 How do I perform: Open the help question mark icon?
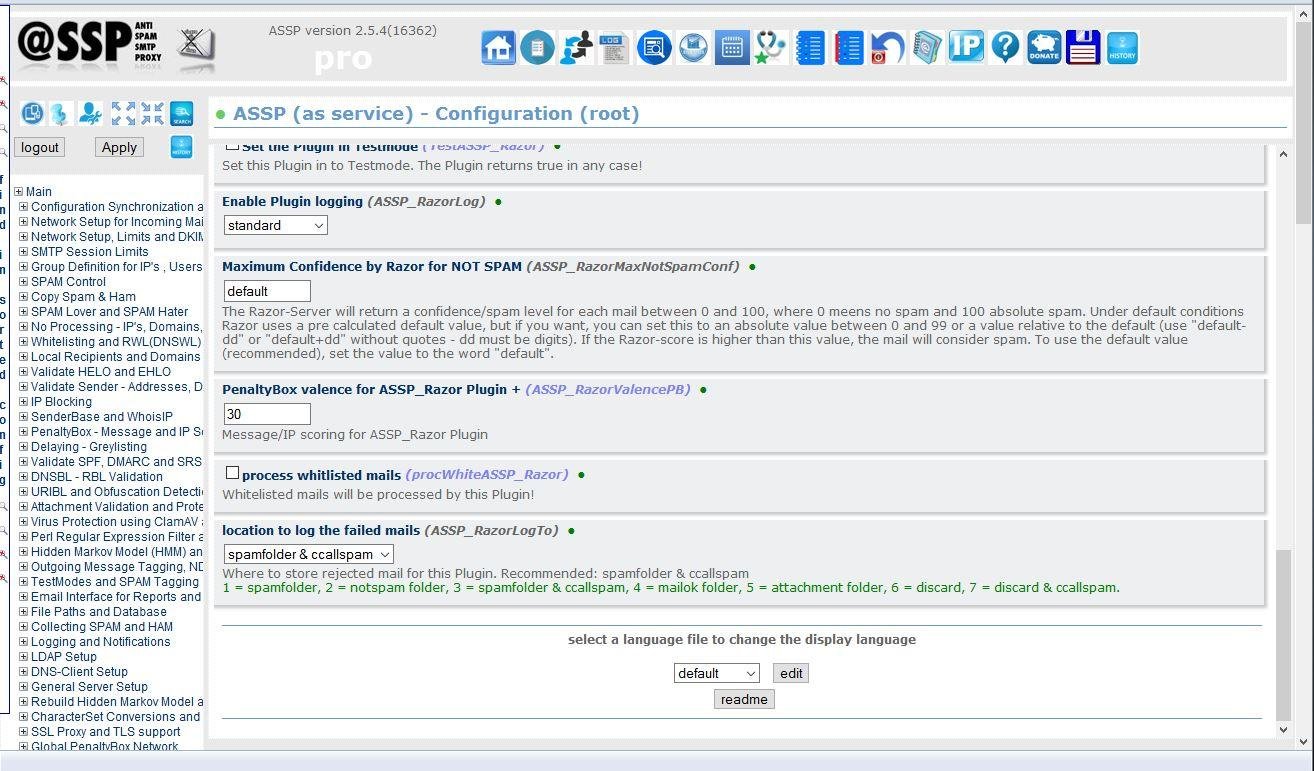point(1005,47)
